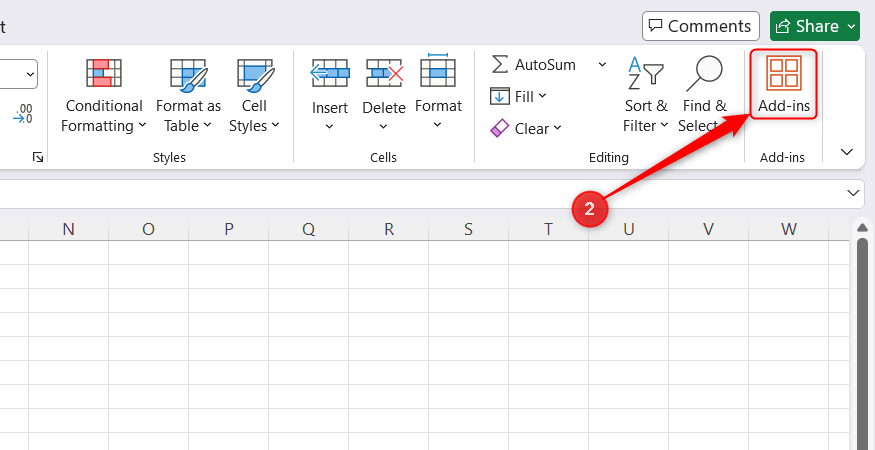This screenshot has width=875, height=450.
Task: Open the Comments pane
Action: (x=701, y=26)
